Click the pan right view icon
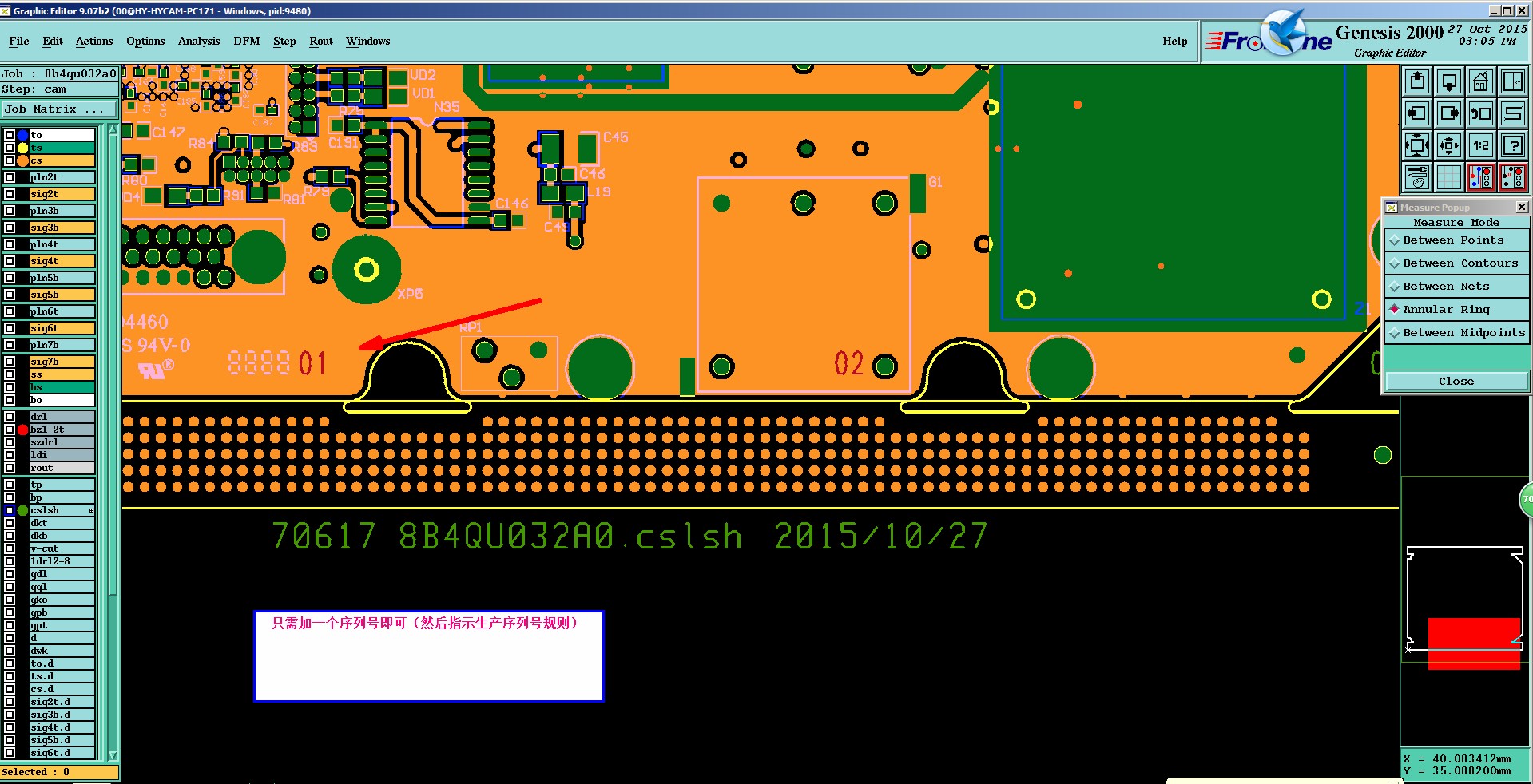The image size is (1533, 784). click(x=1449, y=113)
